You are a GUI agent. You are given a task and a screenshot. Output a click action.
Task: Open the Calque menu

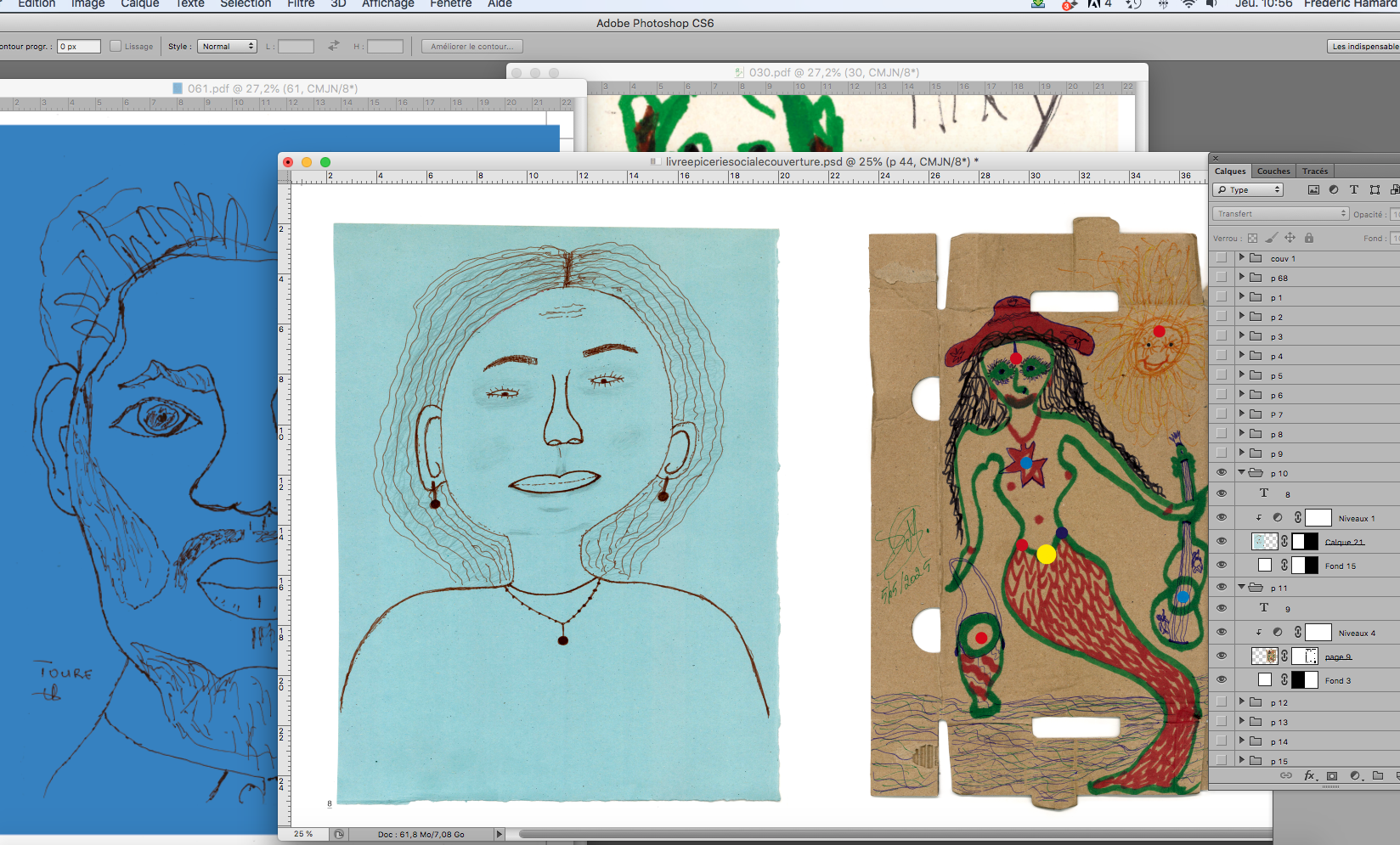coord(140,4)
